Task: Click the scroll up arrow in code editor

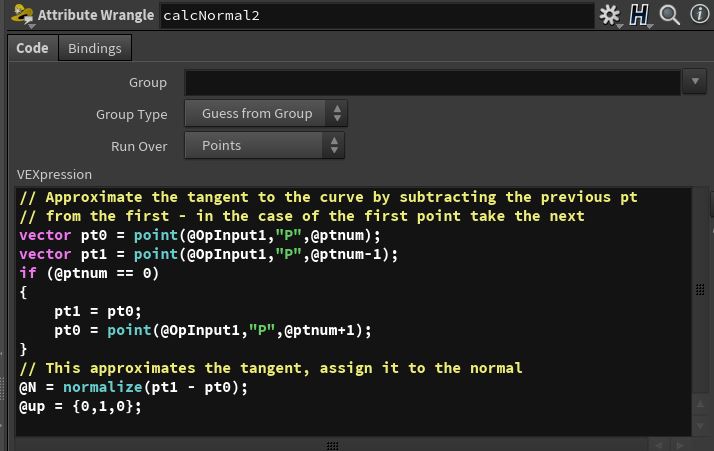Action: click(x=700, y=403)
